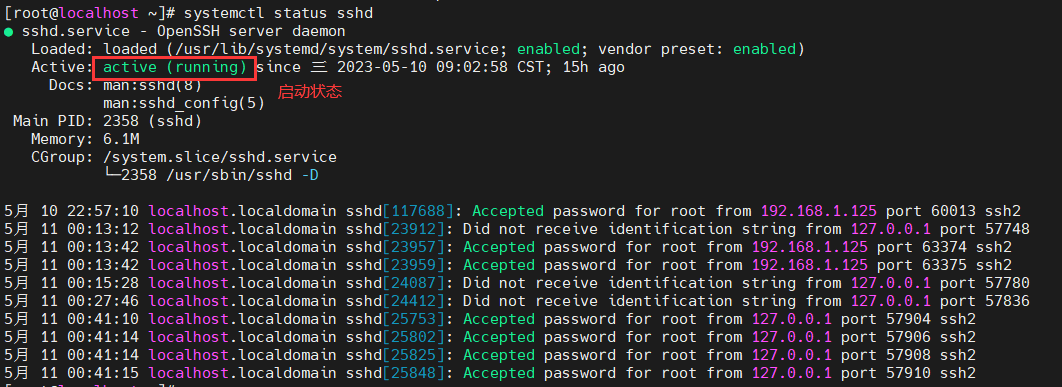The image size is (1062, 387).
Task: Click man:sshd_config(5) docs reference
Action: [184, 104]
